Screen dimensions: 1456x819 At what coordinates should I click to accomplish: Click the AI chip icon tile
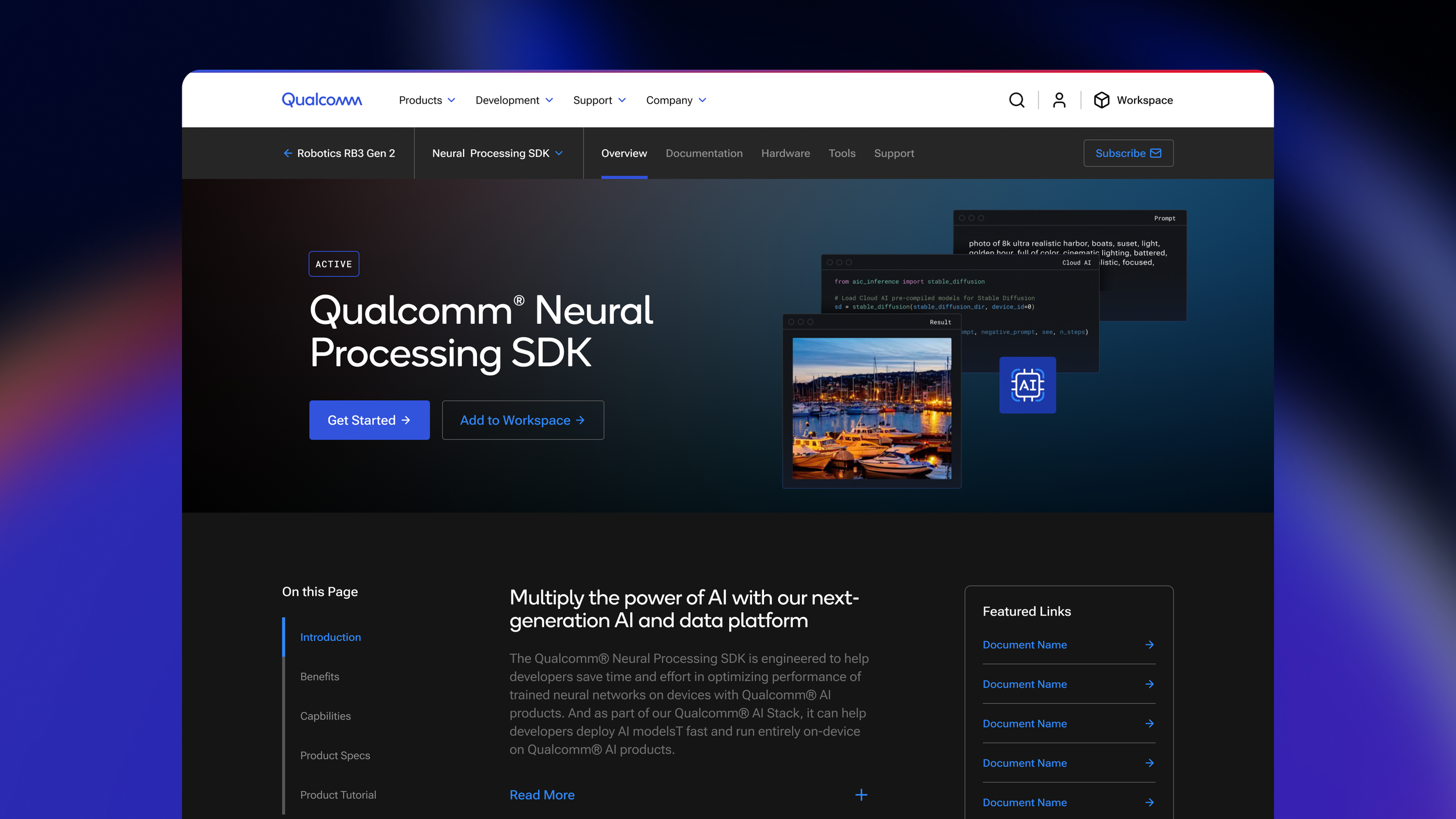tap(1027, 385)
